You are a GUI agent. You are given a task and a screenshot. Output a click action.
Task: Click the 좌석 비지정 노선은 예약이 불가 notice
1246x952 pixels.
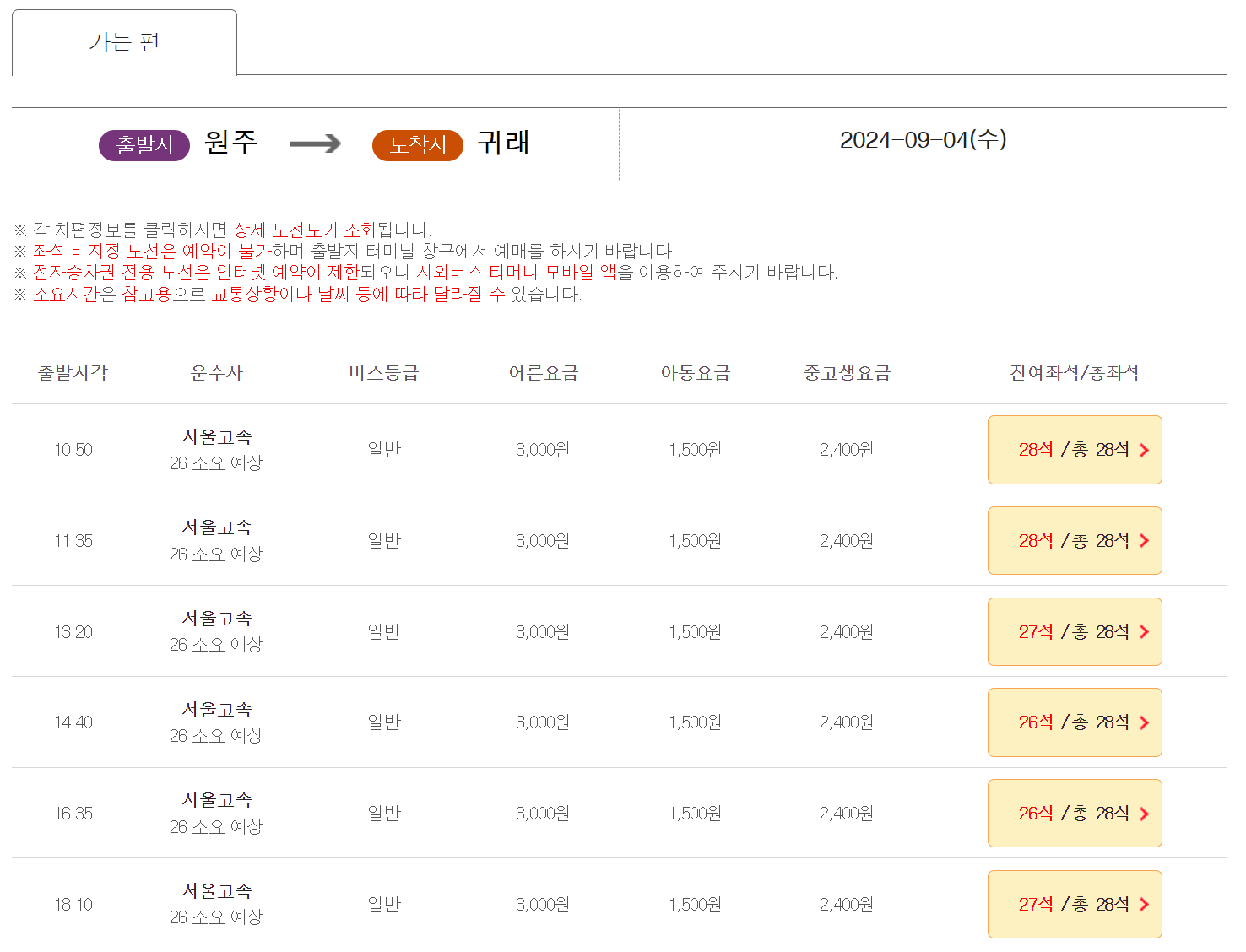click(x=152, y=251)
